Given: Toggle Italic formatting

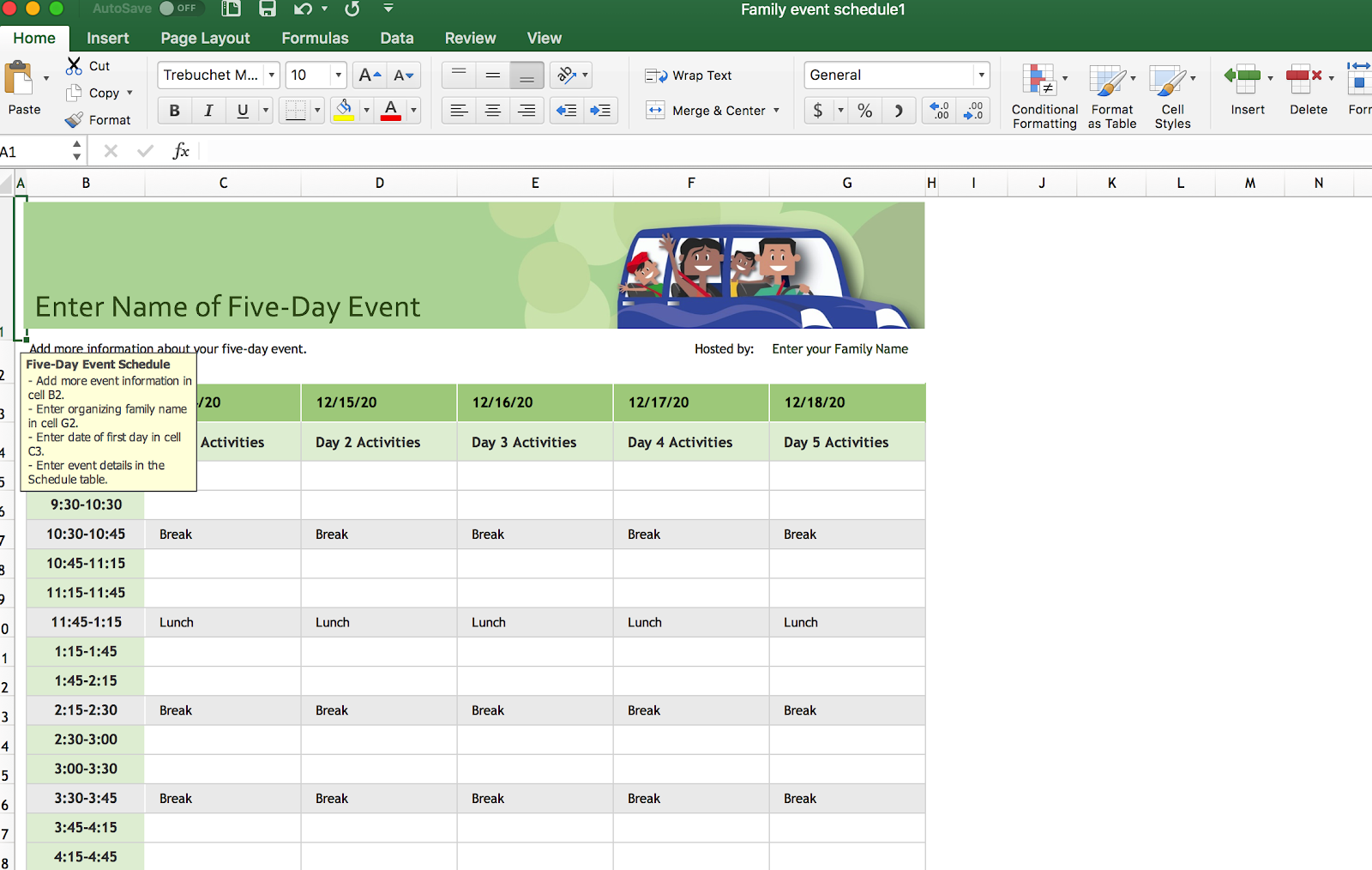Looking at the screenshot, I should pos(208,111).
